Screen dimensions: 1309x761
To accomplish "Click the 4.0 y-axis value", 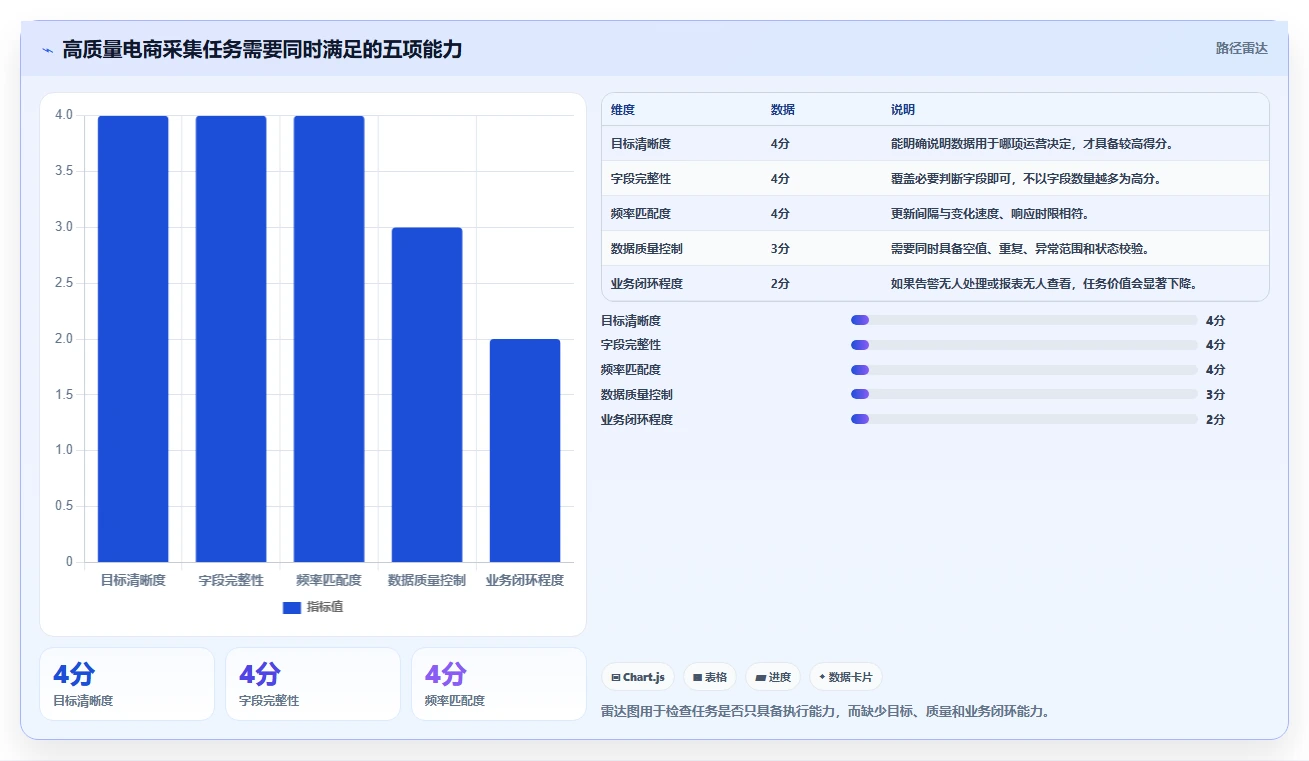I will pos(64,115).
